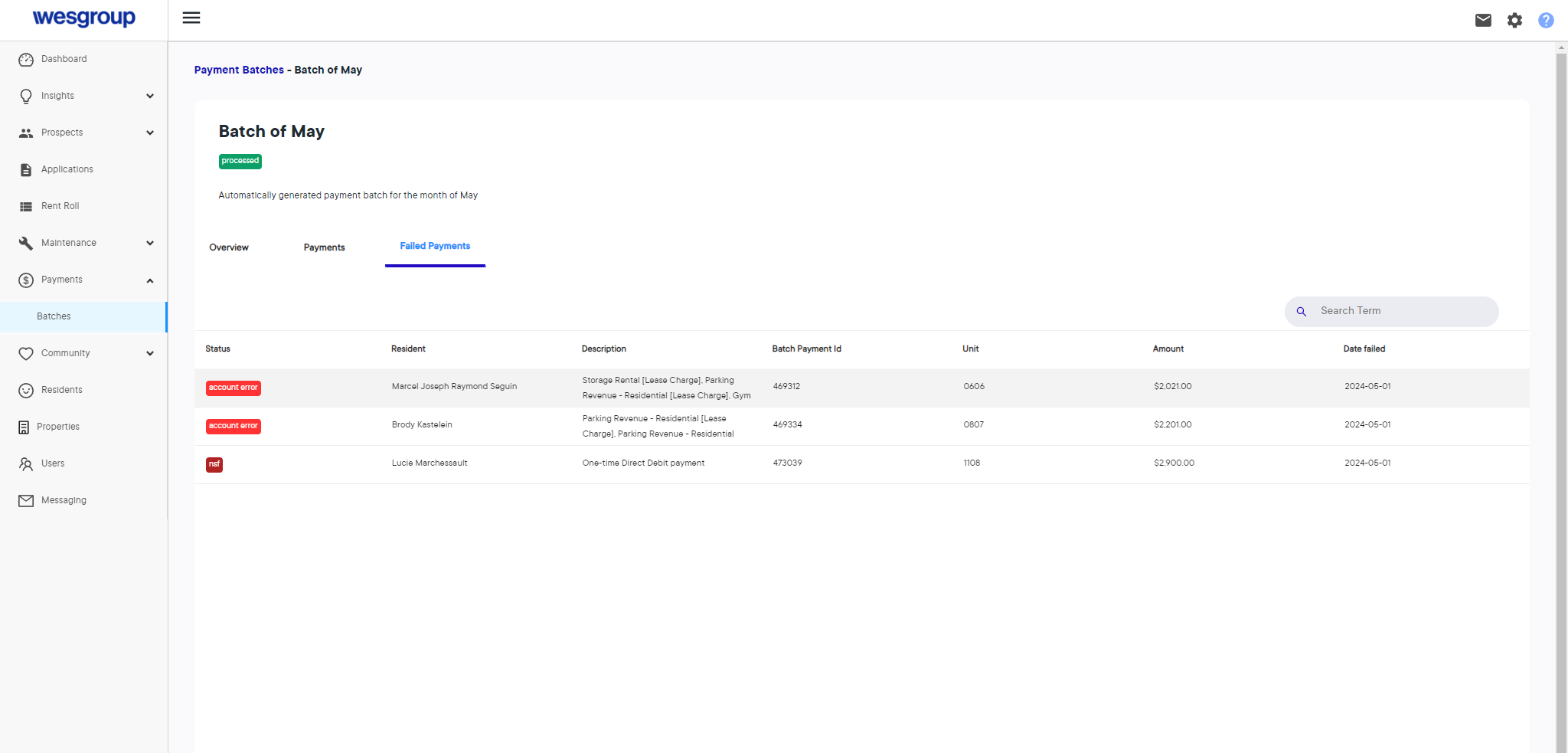Screen dimensions: 1568x753
Task: Click the blue help question mark icon
Action: tap(1546, 21)
